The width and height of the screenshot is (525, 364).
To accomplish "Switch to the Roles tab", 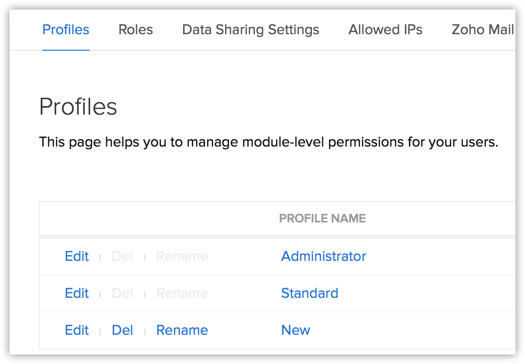I will click(136, 29).
